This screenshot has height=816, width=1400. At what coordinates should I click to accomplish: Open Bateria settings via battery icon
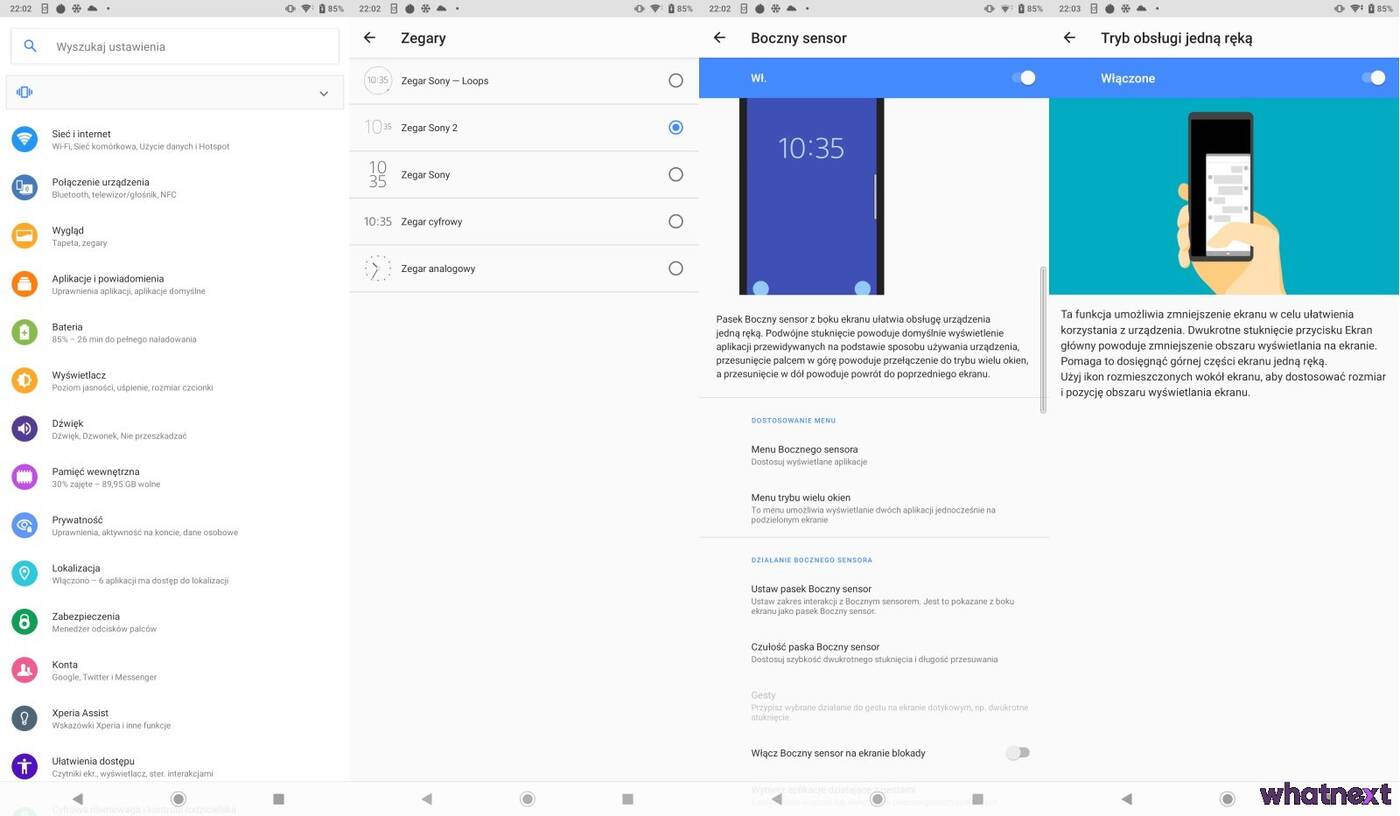point(24,332)
